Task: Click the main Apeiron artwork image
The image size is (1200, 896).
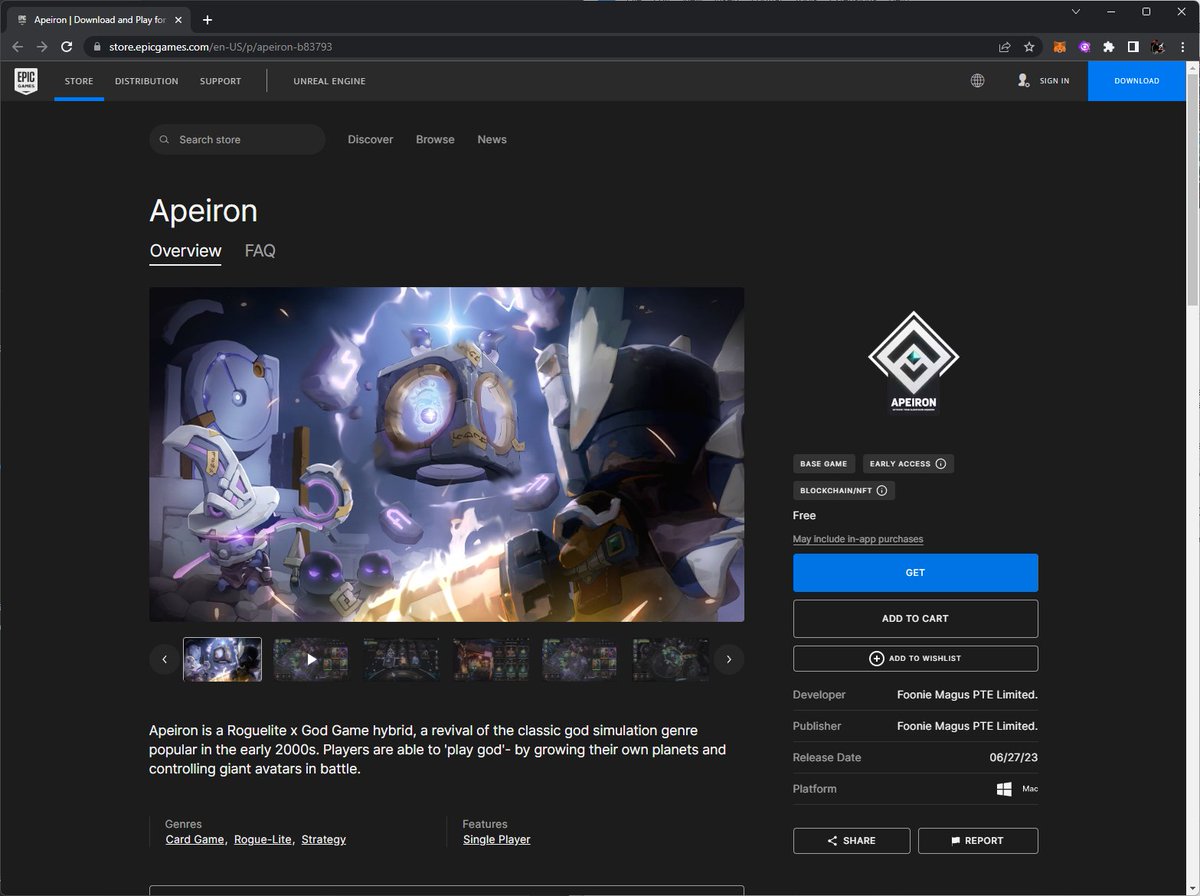Action: (447, 455)
